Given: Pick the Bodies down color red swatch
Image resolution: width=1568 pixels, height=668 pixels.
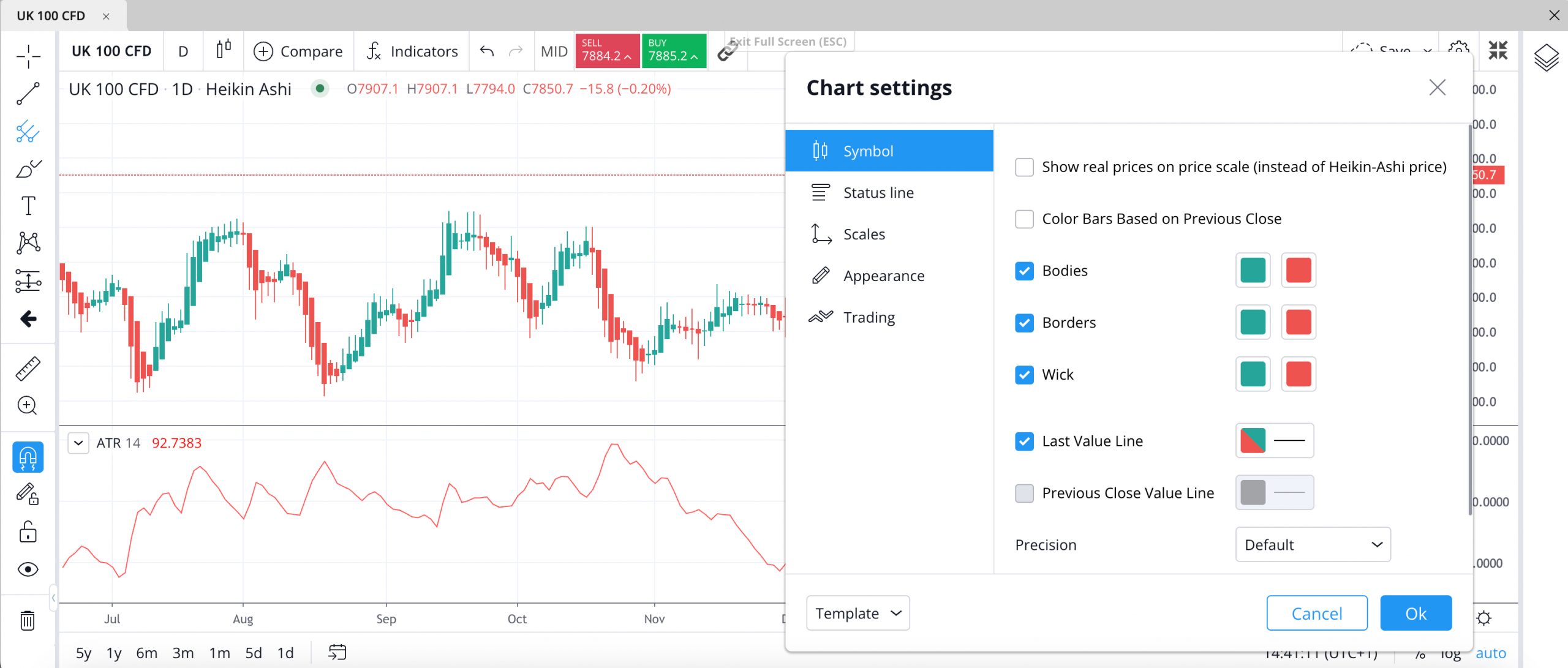Looking at the screenshot, I should pyautogui.click(x=1298, y=270).
